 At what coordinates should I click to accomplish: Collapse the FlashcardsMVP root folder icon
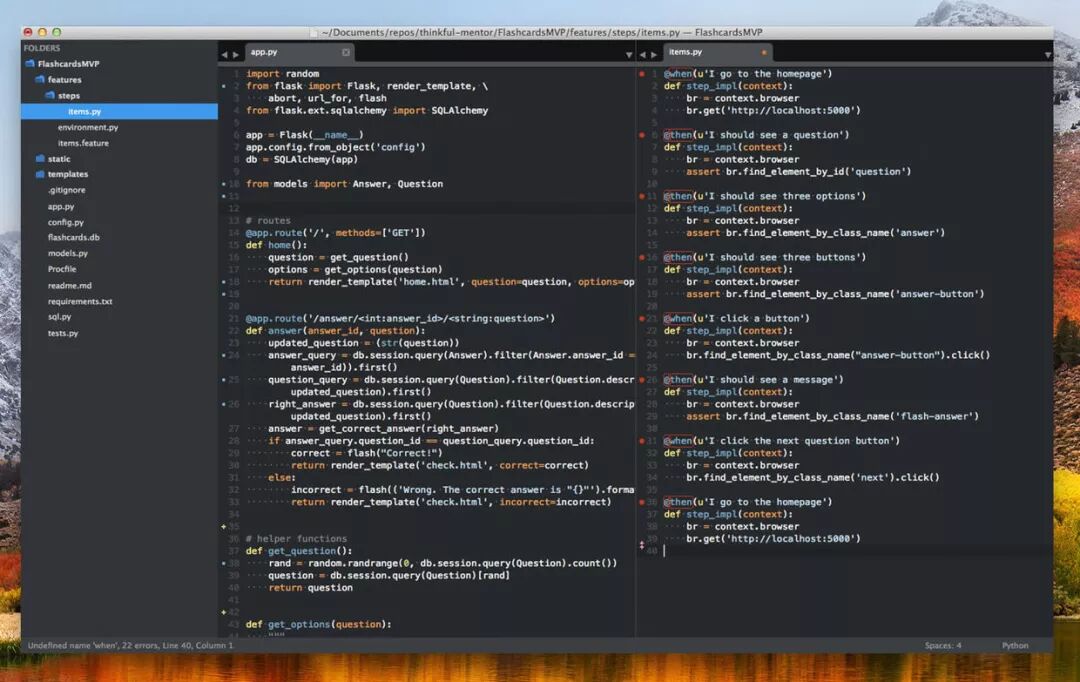click(30, 63)
